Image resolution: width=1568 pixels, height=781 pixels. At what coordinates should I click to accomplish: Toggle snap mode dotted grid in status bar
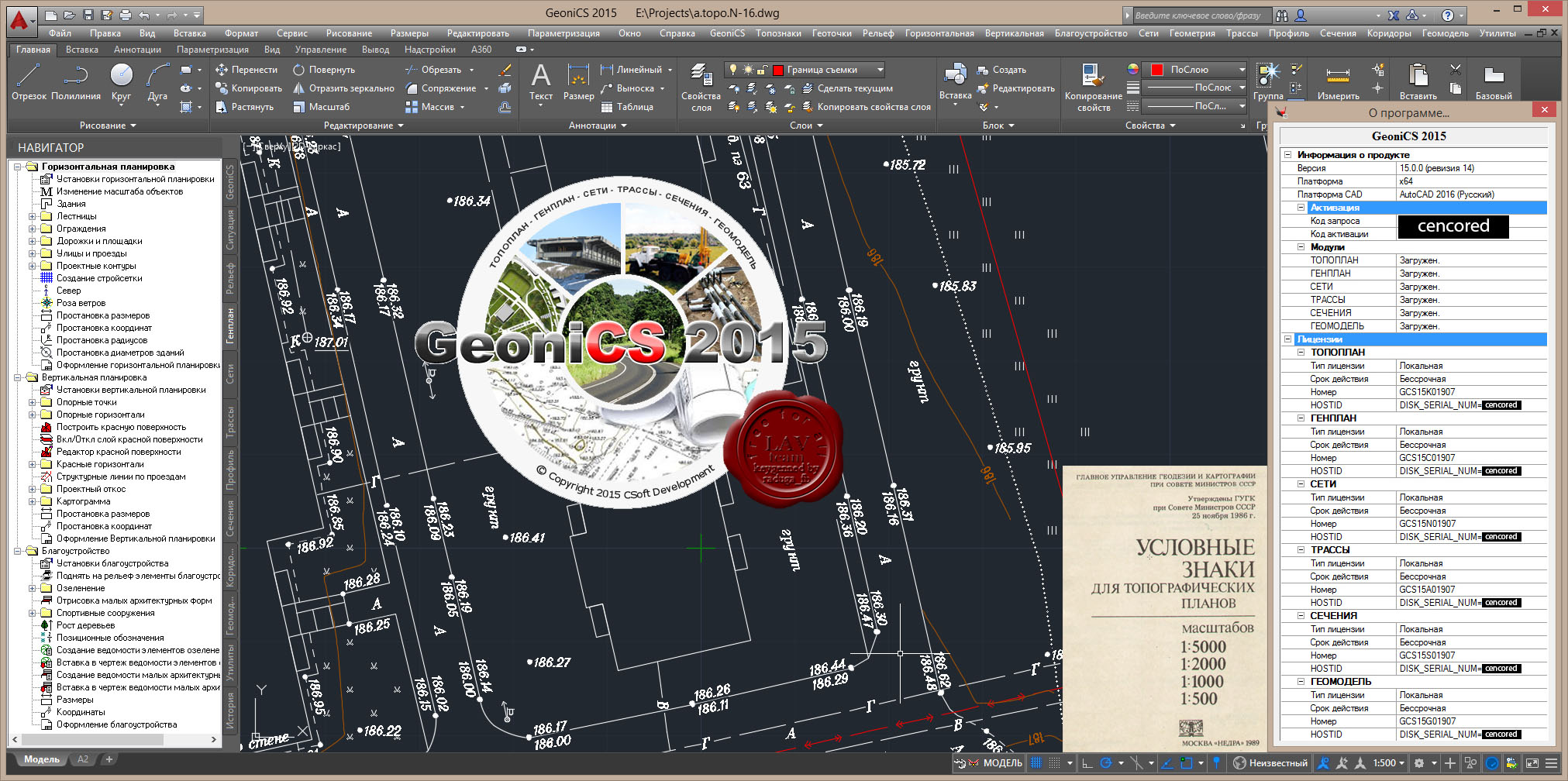tap(1054, 763)
